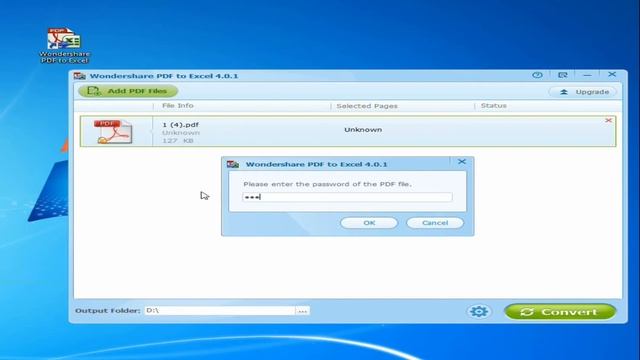Click Cancel in password dialog
Screen dimensions: 640x360
coord(435,223)
